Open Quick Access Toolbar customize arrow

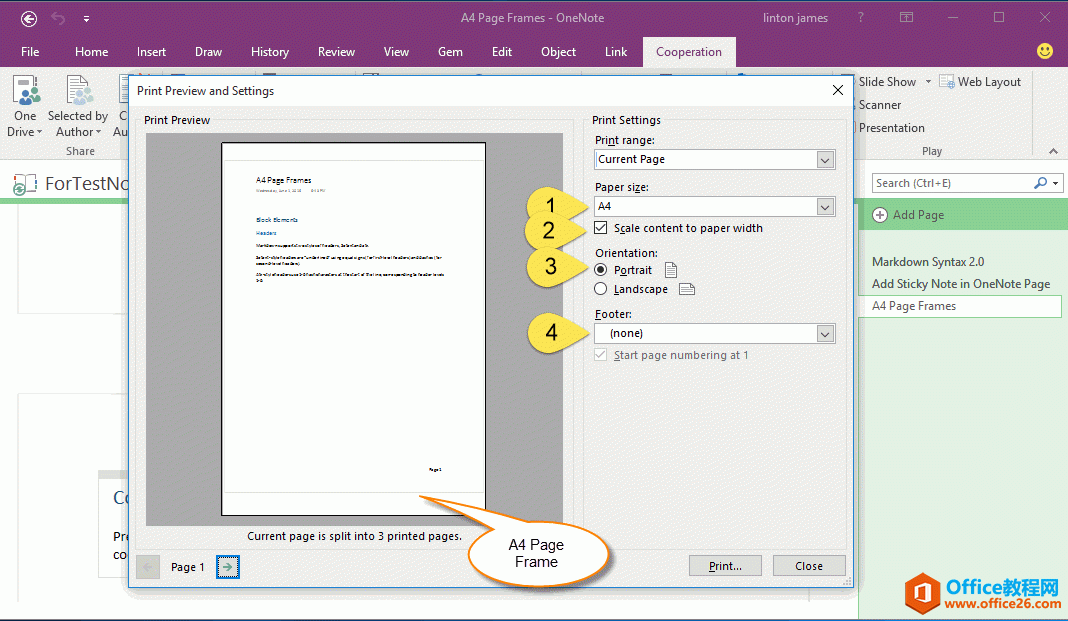point(87,19)
